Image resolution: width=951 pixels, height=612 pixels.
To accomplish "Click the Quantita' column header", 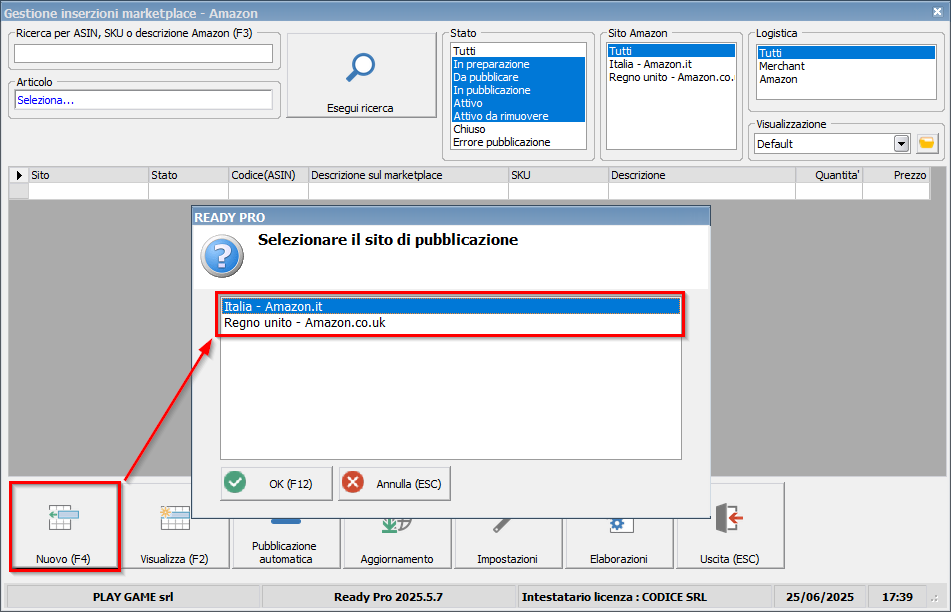I will pyautogui.click(x=829, y=175).
